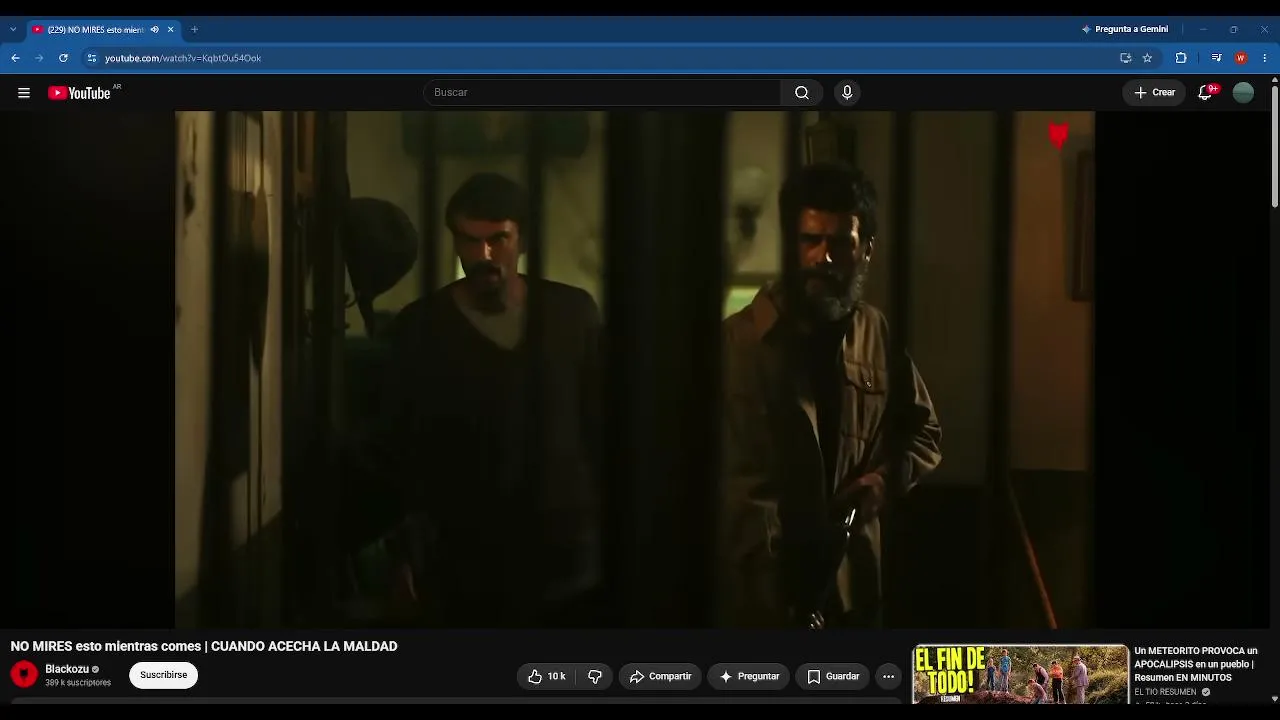The width and height of the screenshot is (1280, 720).
Task: Start voice search with microphone
Action: (847, 93)
